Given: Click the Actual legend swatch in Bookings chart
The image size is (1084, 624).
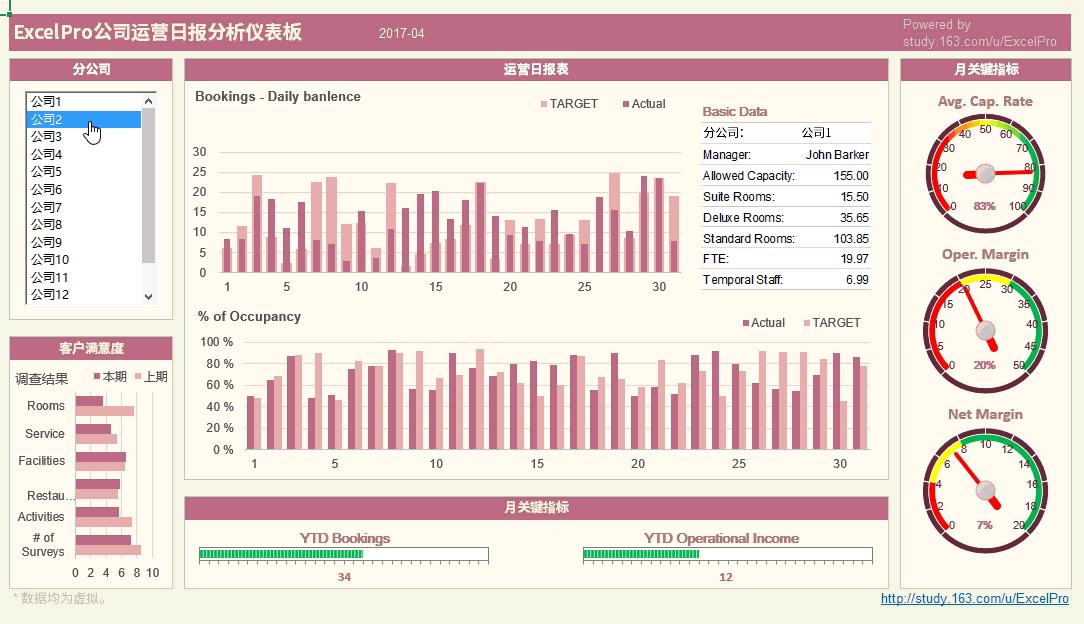Looking at the screenshot, I should click(626, 104).
